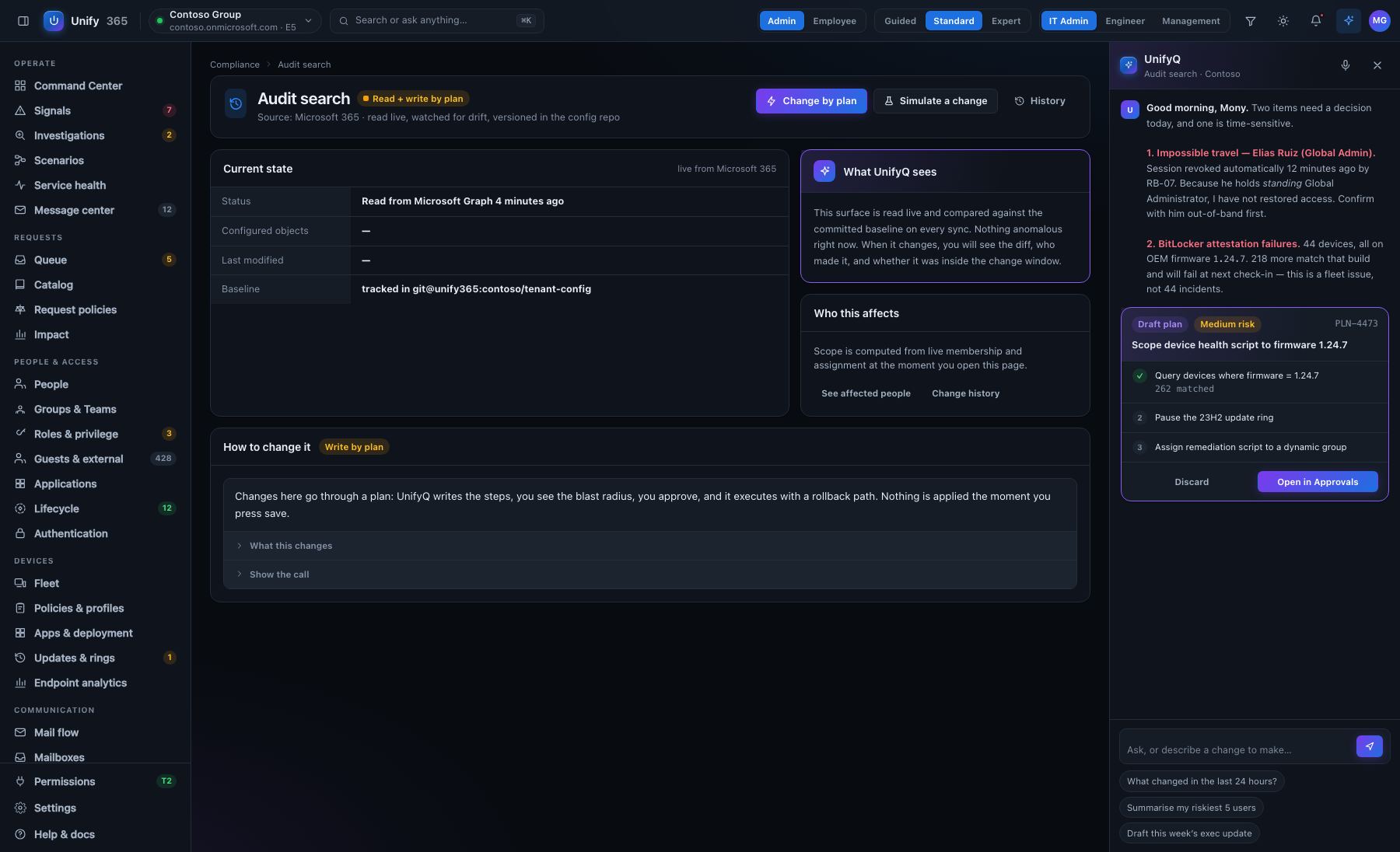Select Engineer persona

[1125, 21]
